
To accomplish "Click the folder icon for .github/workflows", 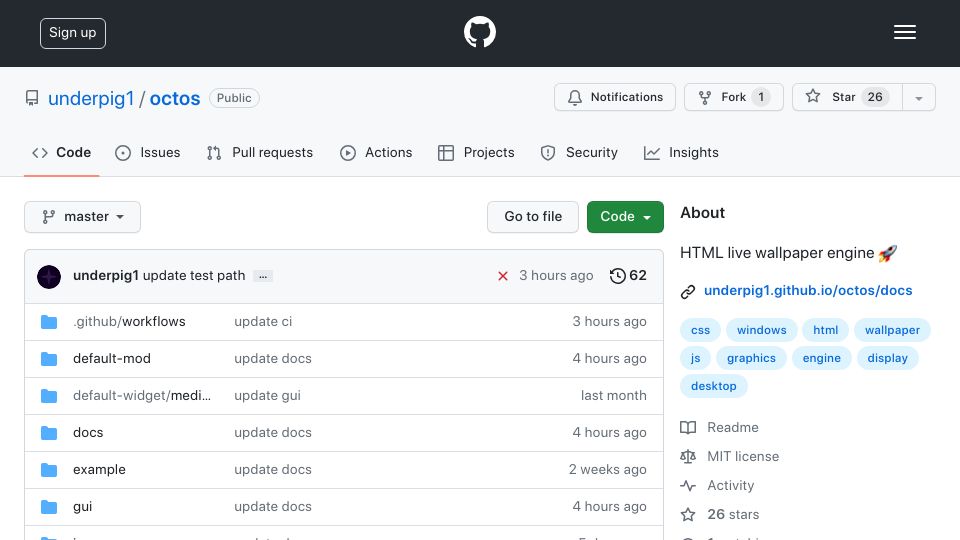I will point(49,322).
